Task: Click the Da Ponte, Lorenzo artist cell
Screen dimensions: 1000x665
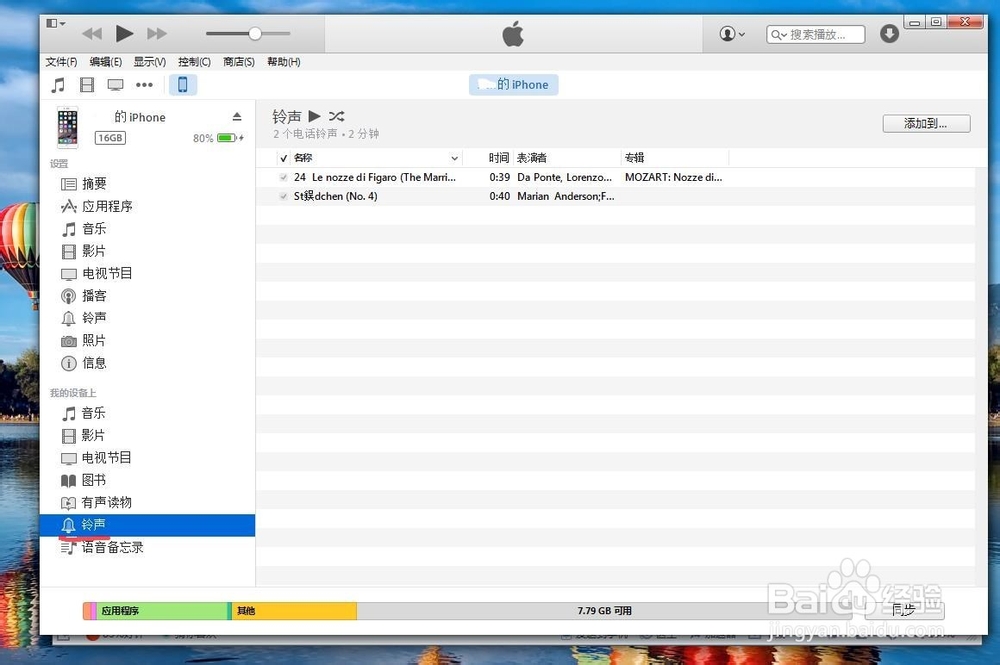Action: click(x=564, y=177)
